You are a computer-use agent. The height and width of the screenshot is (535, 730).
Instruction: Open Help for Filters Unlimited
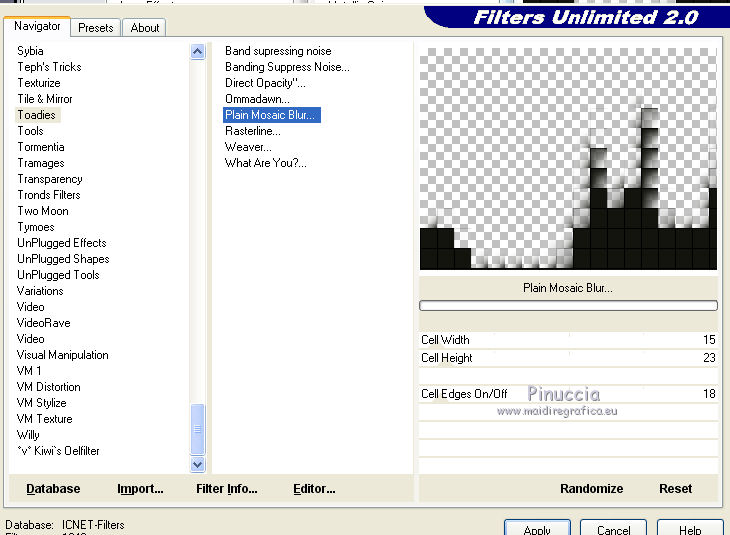coord(690,528)
